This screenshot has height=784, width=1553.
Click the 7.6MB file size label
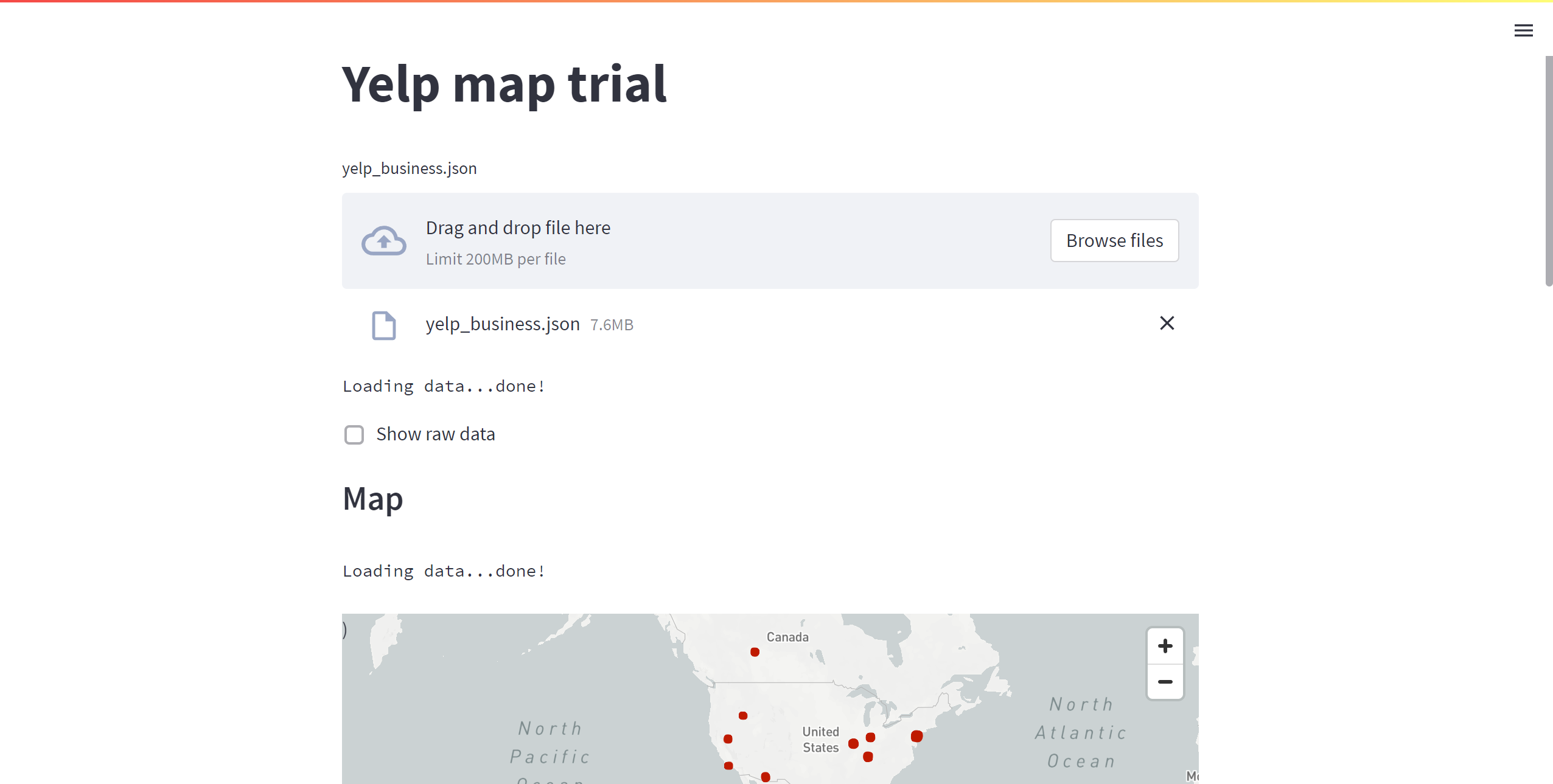(x=611, y=324)
